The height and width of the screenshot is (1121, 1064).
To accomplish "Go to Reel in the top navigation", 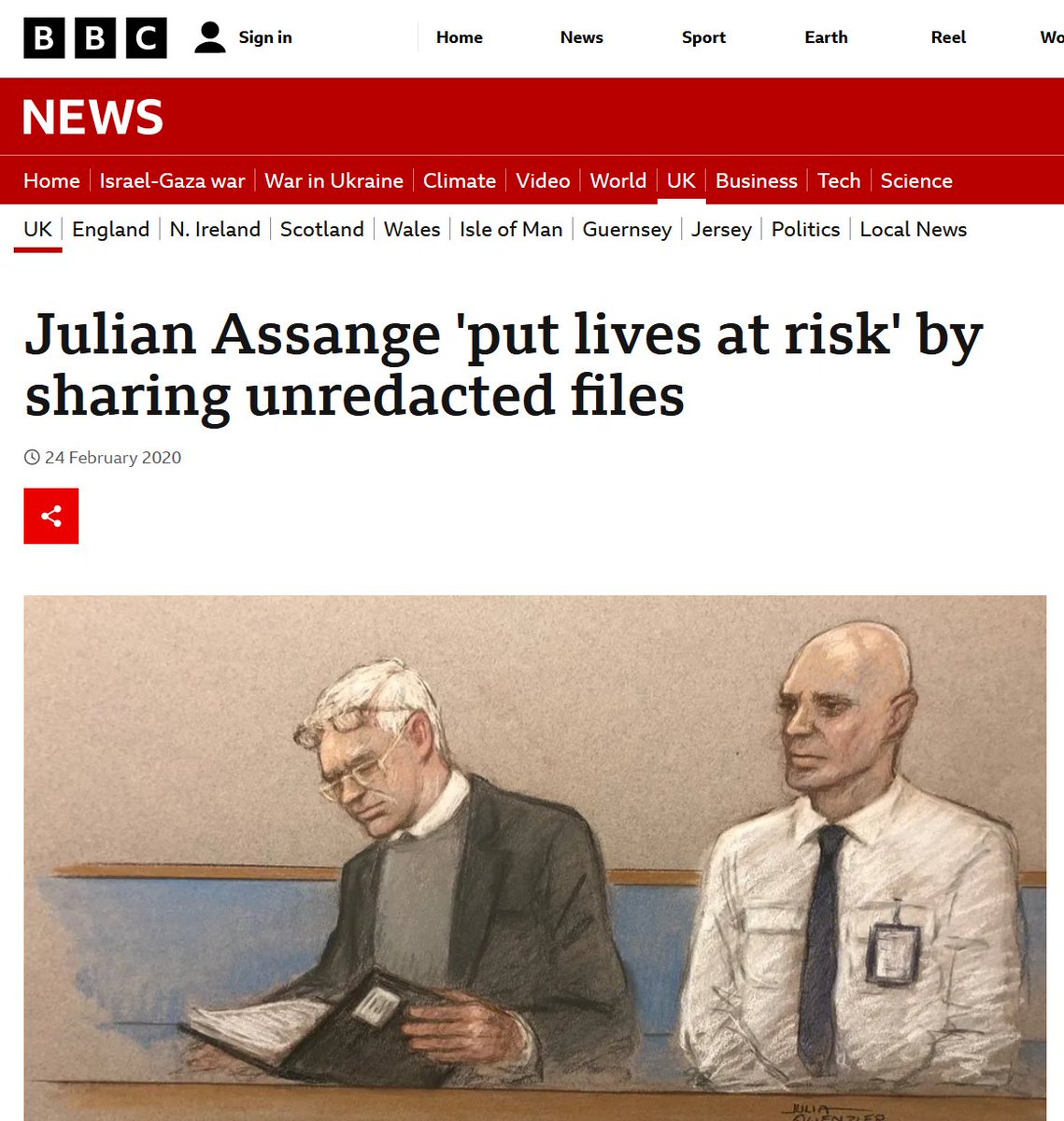I will tap(948, 37).
